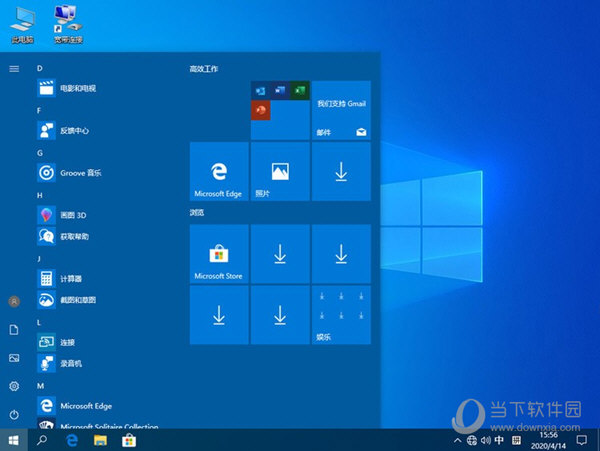
Task: Open 连接 app in list
Action: (103, 342)
